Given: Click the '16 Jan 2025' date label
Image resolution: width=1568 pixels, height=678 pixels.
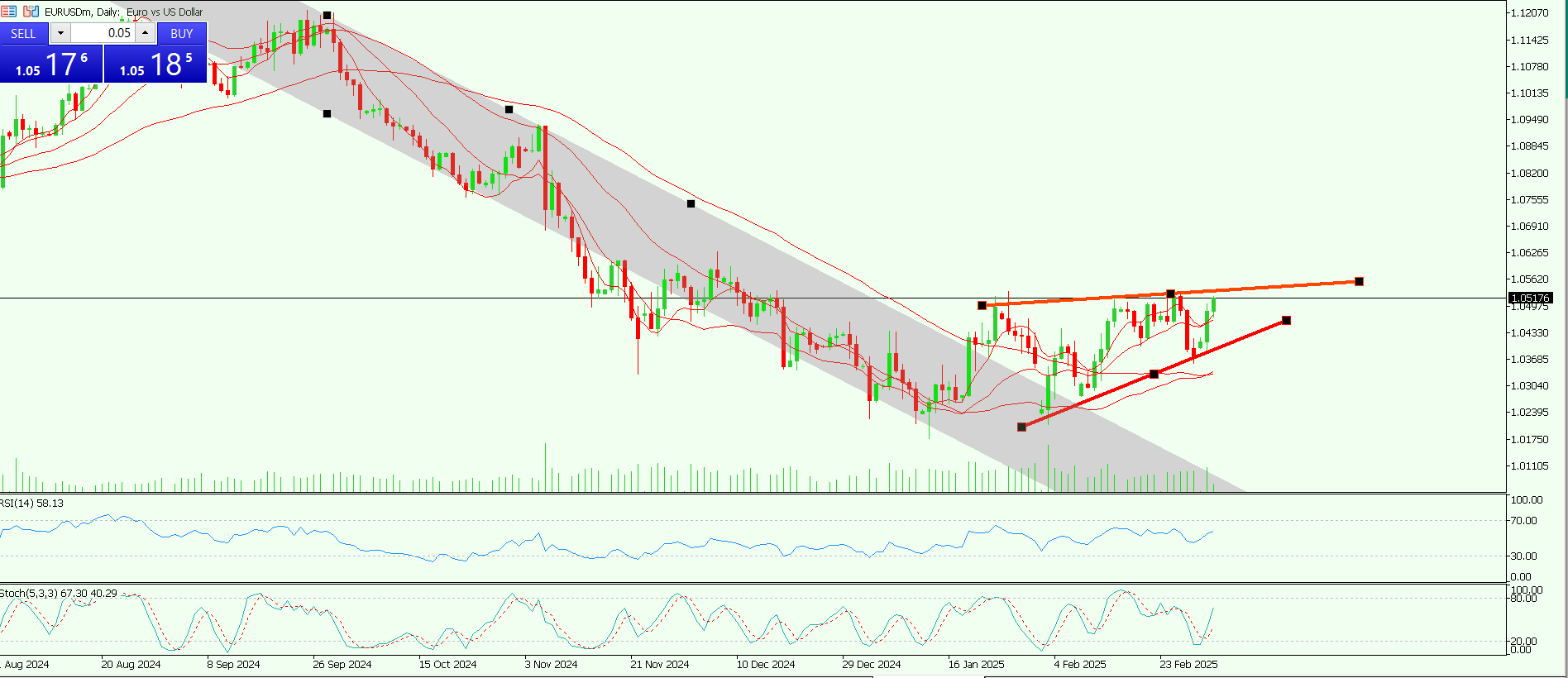Looking at the screenshot, I should (x=977, y=664).
